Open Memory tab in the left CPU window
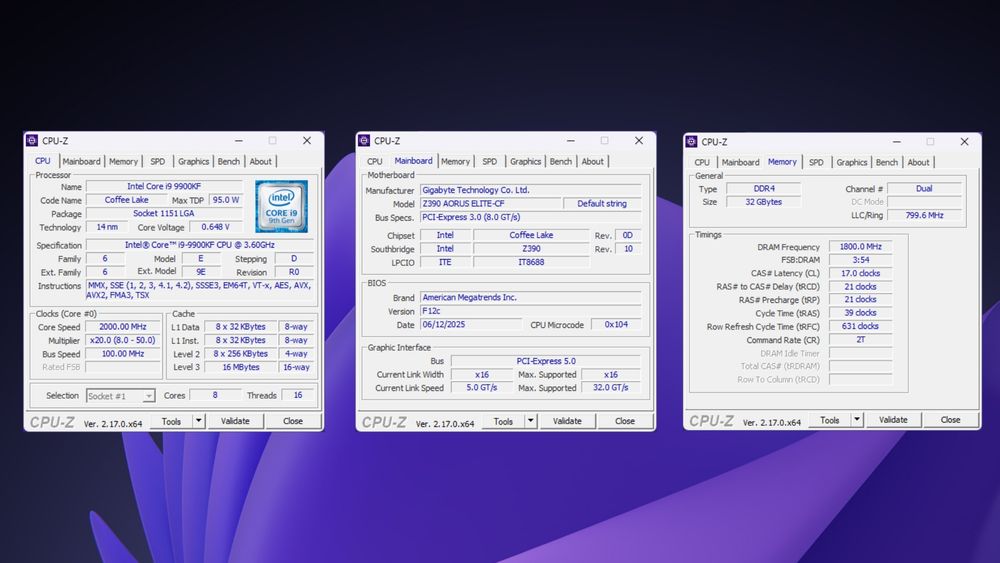The width and height of the screenshot is (1000, 563). (123, 161)
